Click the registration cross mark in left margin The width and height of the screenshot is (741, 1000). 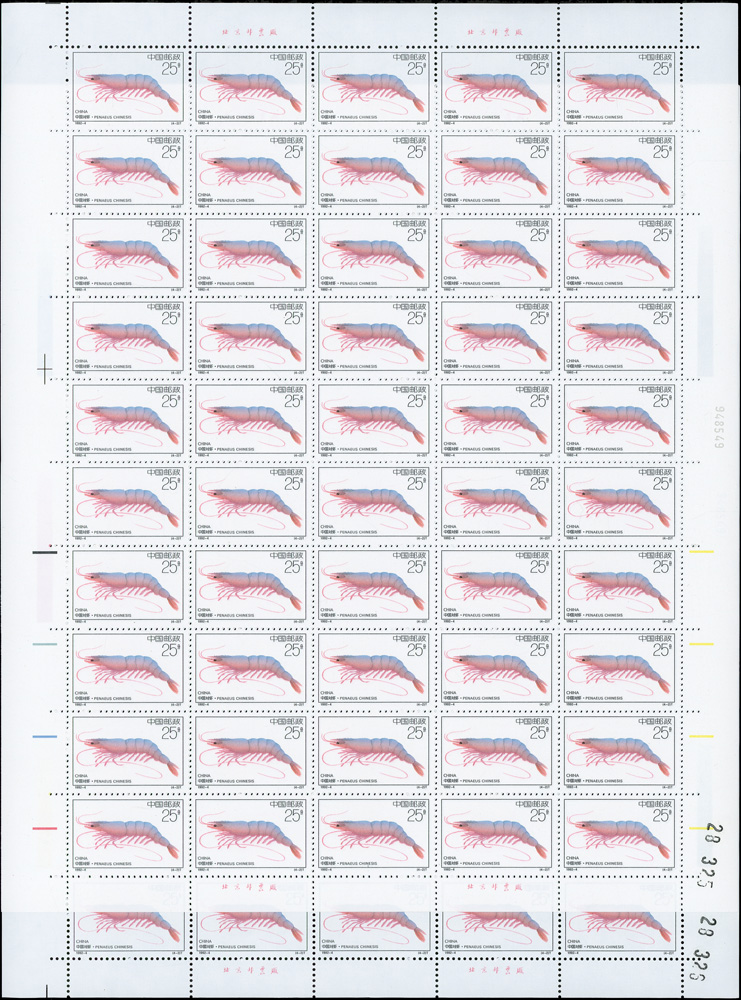[x=44, y=369]
